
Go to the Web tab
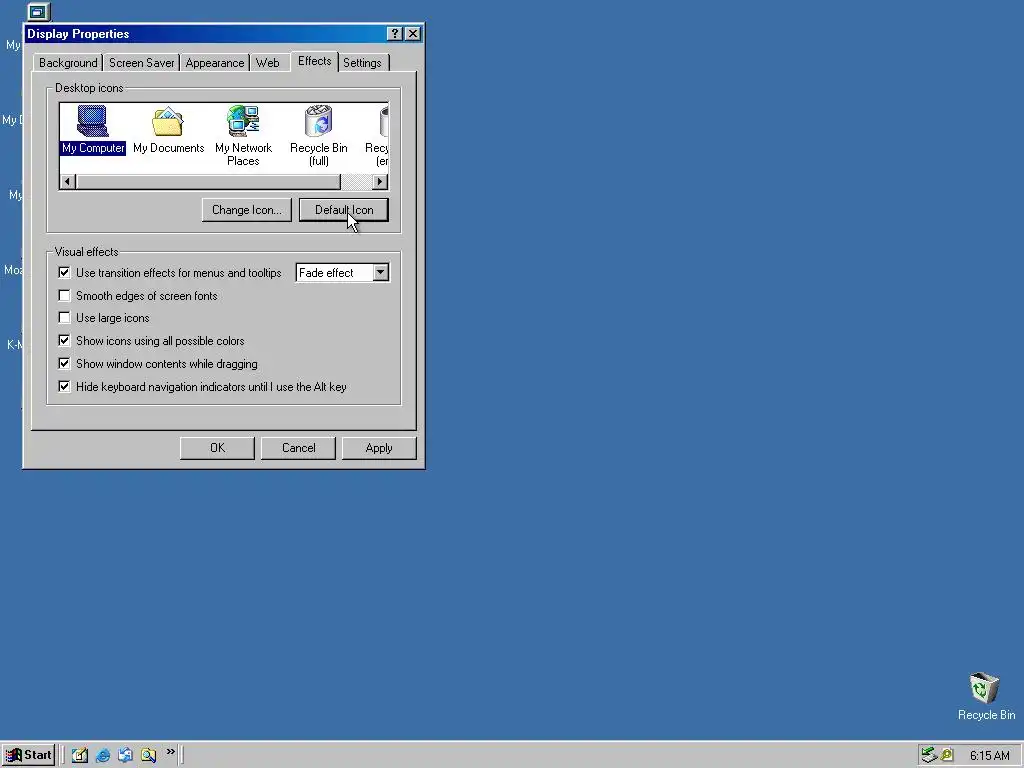click(268, 63)
